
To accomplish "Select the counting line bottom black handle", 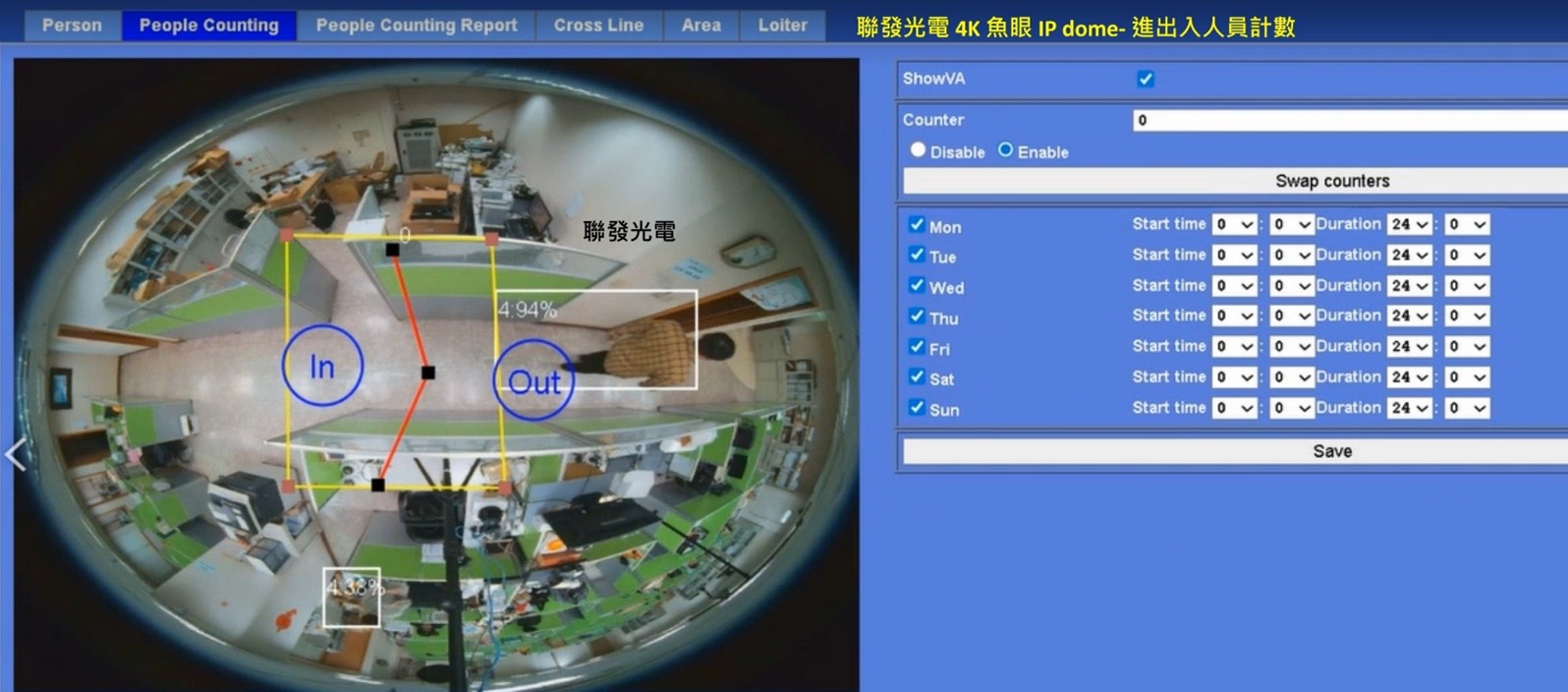I will [377, 485].
